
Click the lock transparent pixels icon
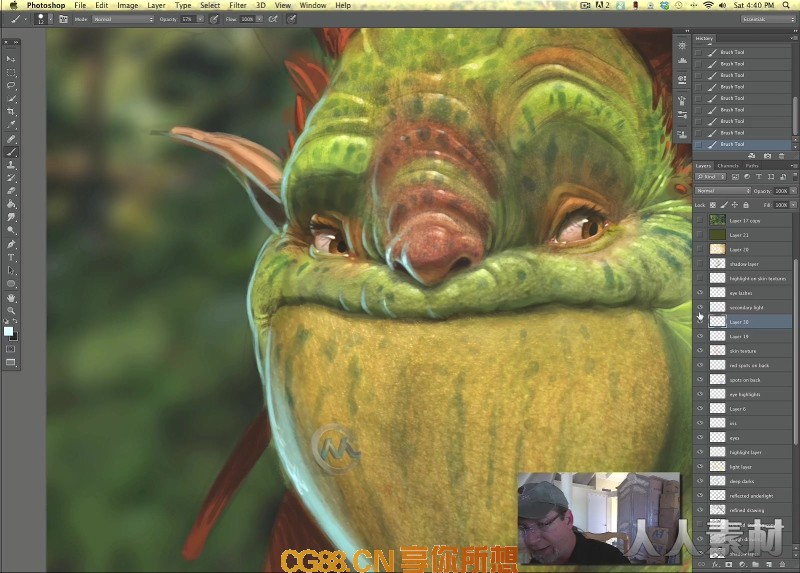(x=713, y=205)
